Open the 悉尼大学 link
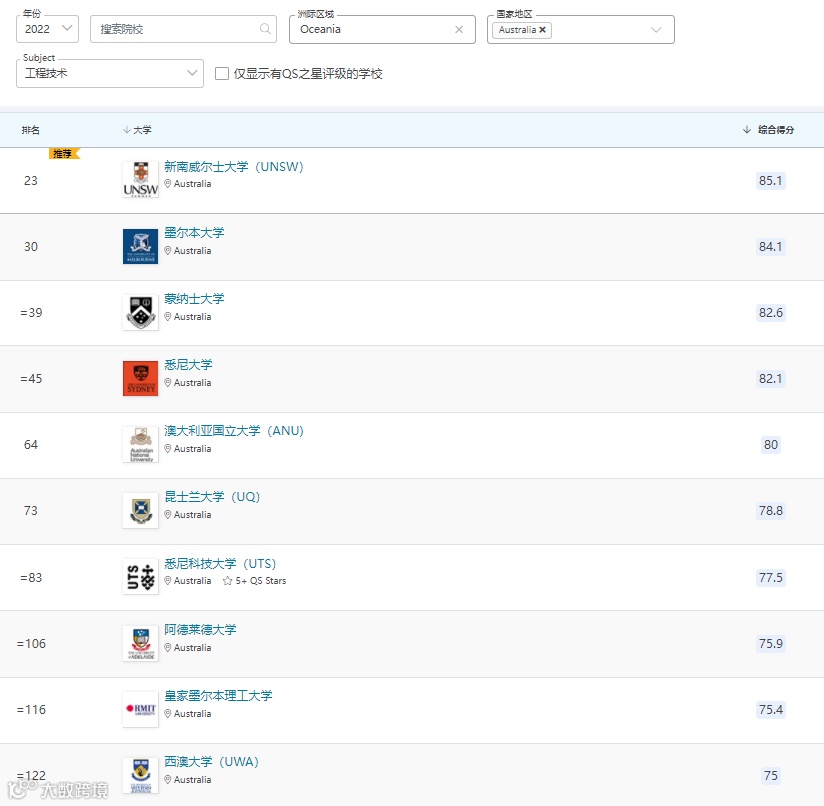The image size is (824, 806). [x=188, y=365]
